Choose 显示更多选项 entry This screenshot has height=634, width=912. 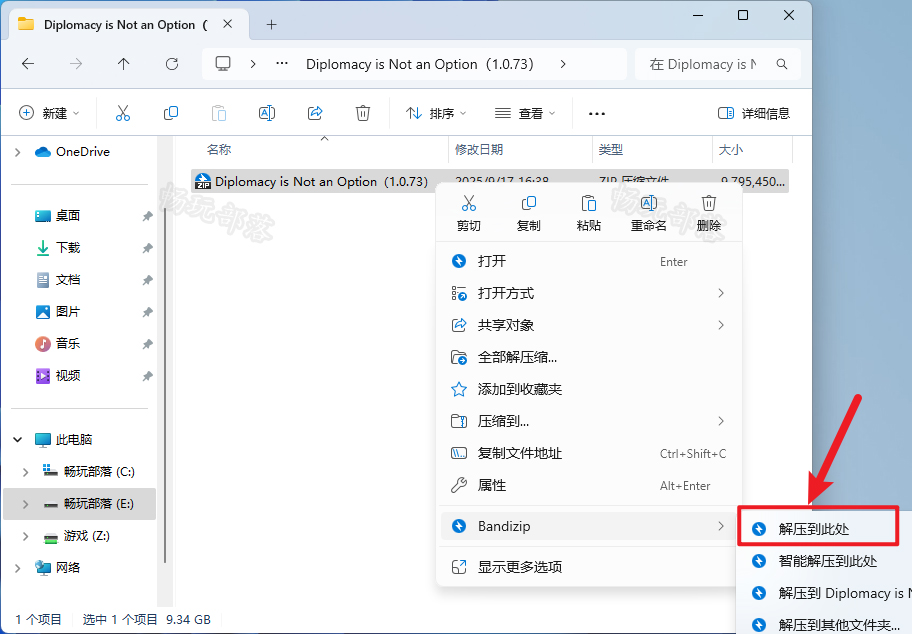click(x=589, y=567)
